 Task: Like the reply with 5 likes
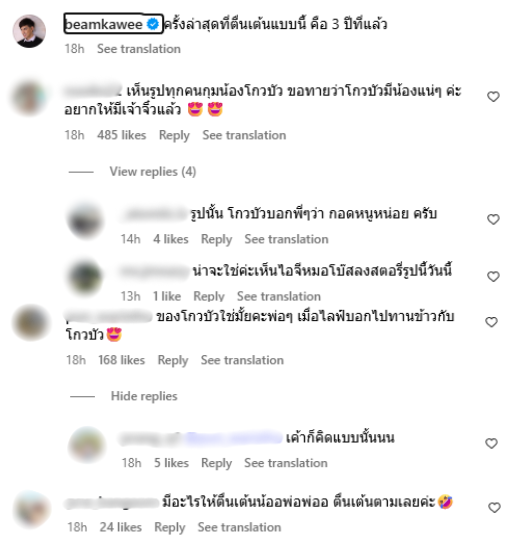click(491, 443)
